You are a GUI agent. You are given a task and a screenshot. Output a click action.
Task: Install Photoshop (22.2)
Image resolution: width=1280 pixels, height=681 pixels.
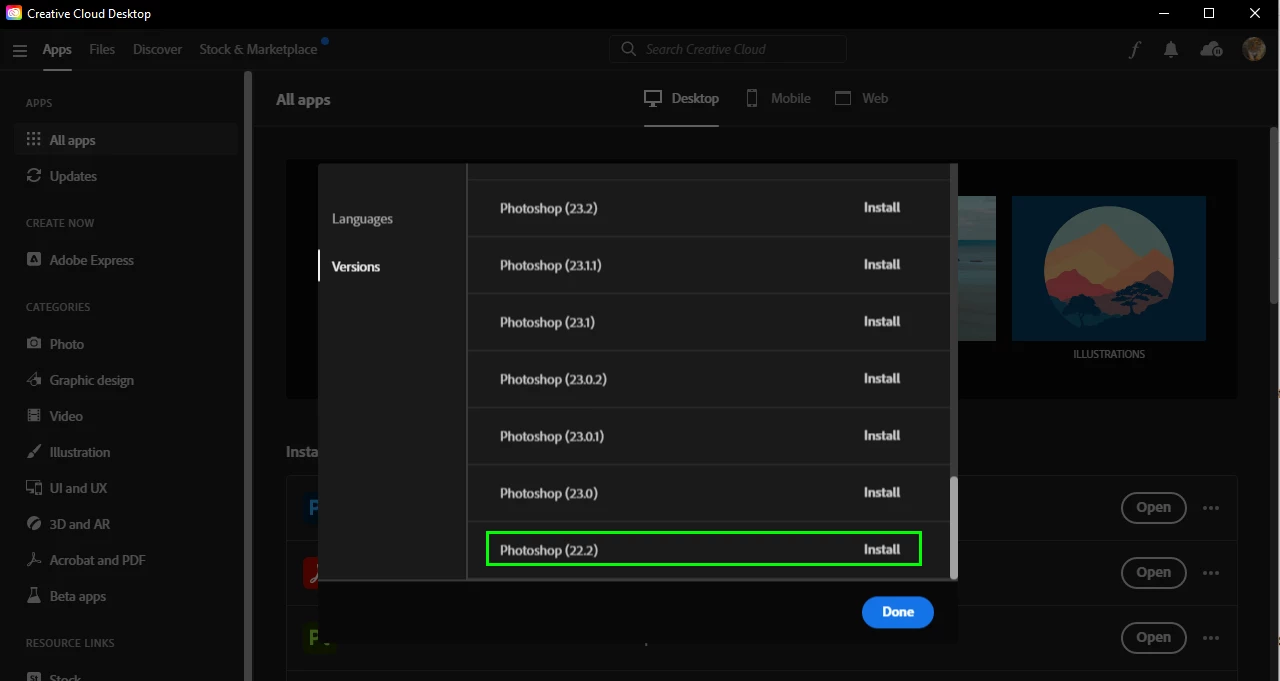coord(882,550)
